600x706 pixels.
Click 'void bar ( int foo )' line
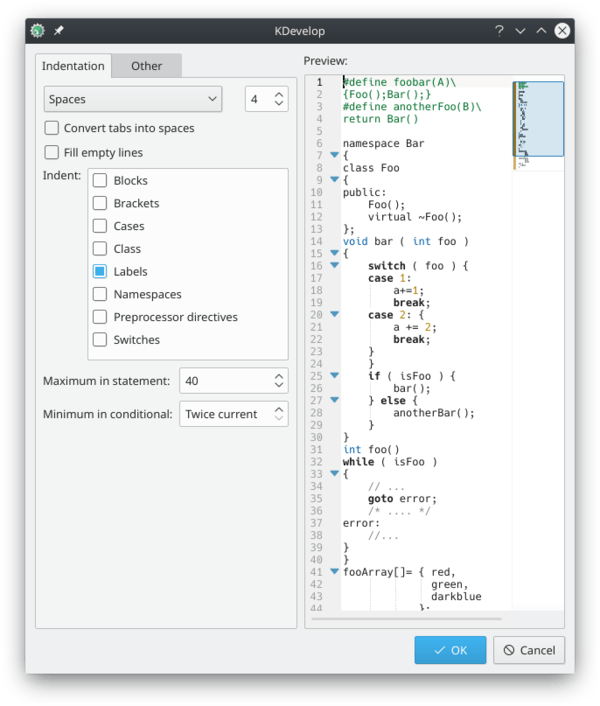click(406, 241)
